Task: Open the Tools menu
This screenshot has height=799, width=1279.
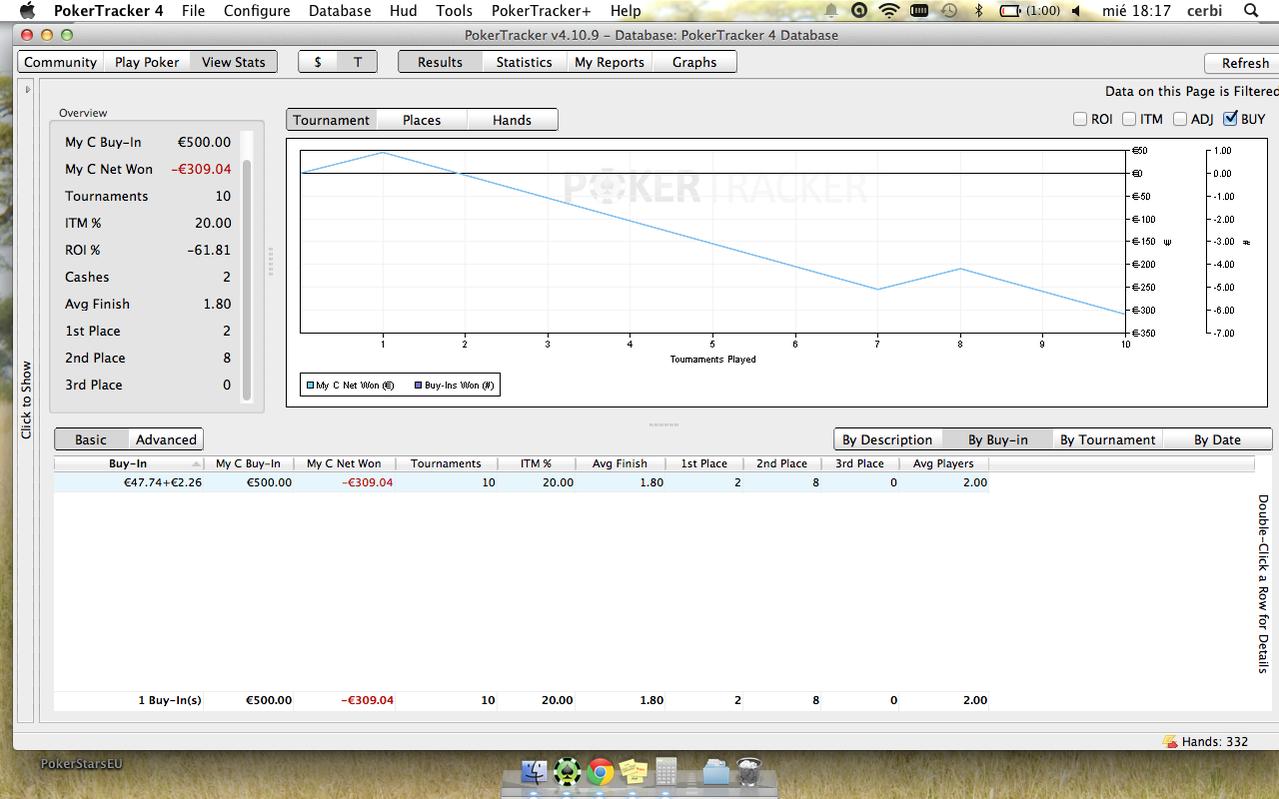Action: tap(454, 10)
